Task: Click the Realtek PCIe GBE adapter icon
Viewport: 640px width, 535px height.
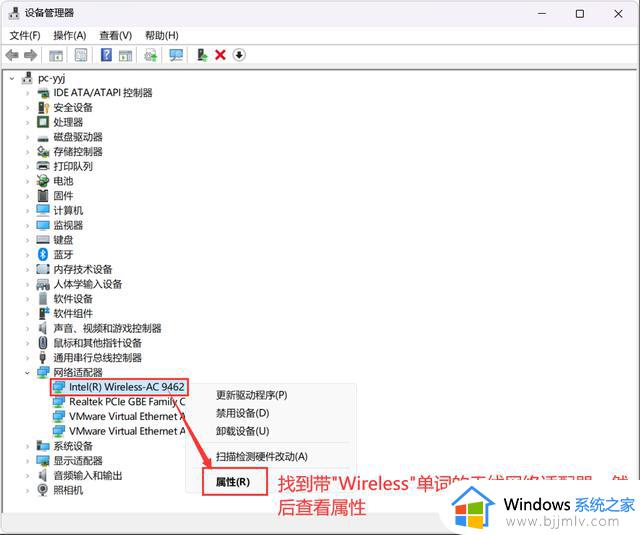Action: tap(59, 402)
